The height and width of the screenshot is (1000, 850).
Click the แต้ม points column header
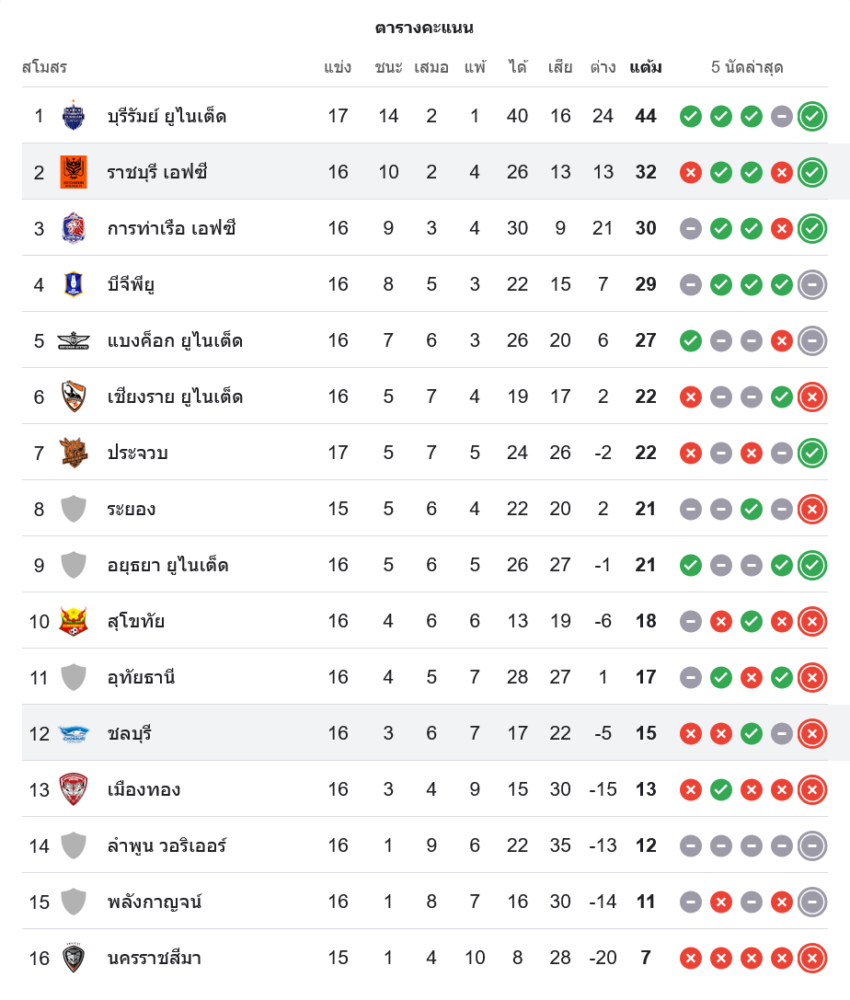coord(645,68)
